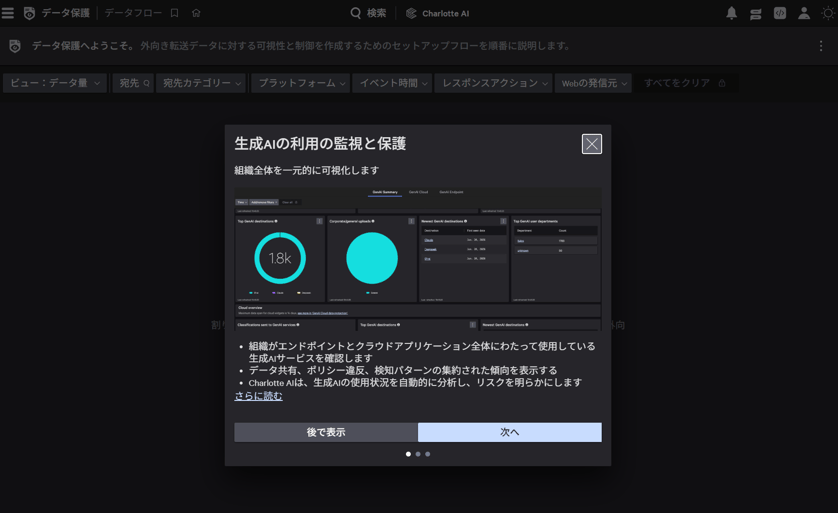Click the 組織全体を一元的に可視化します subtitle
This screenshot has width=838, height=513.
click(307, 170)
